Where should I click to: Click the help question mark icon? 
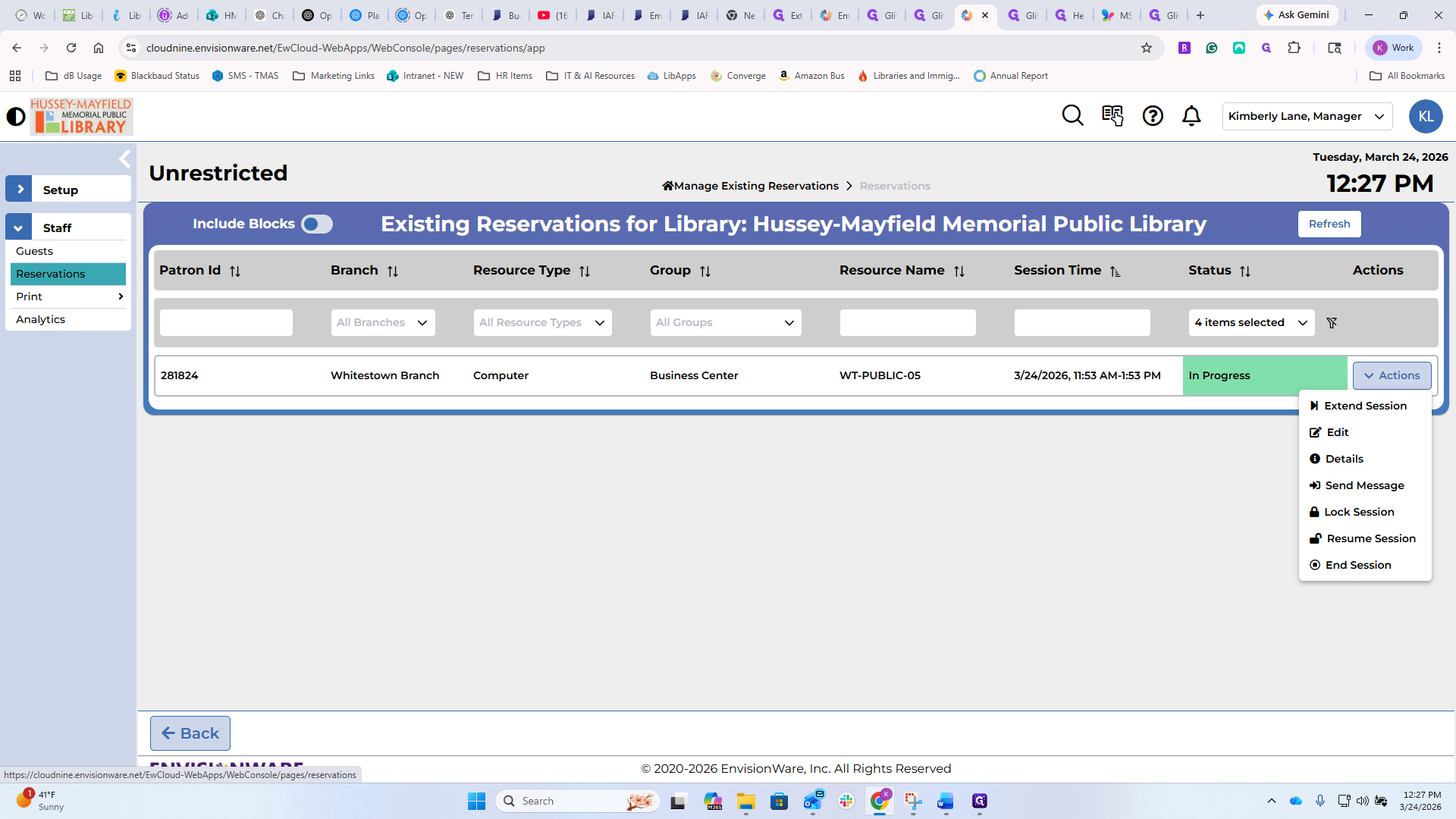(1153, 116)
